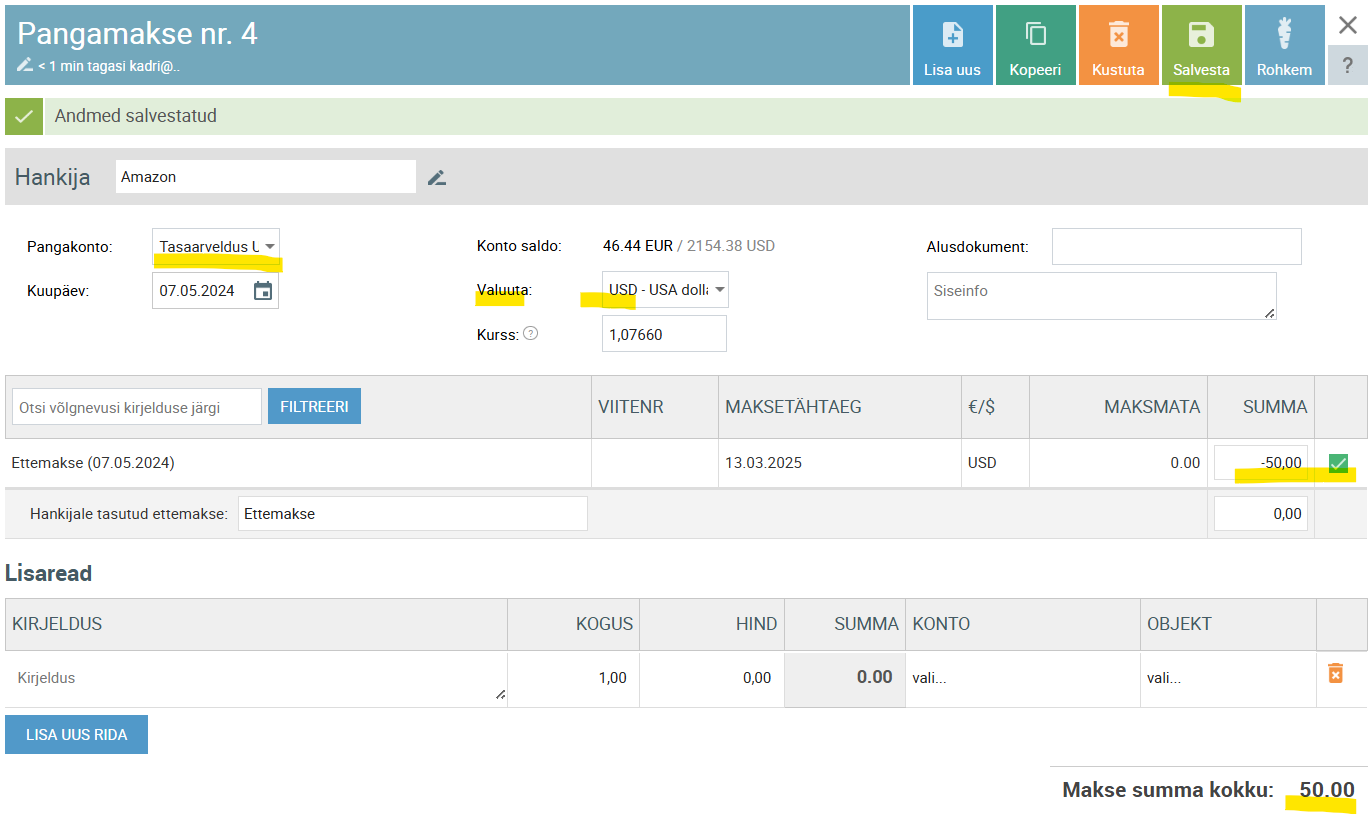Close the payment window with X
The image size is (1371, 818).
tap(1347, 26)
